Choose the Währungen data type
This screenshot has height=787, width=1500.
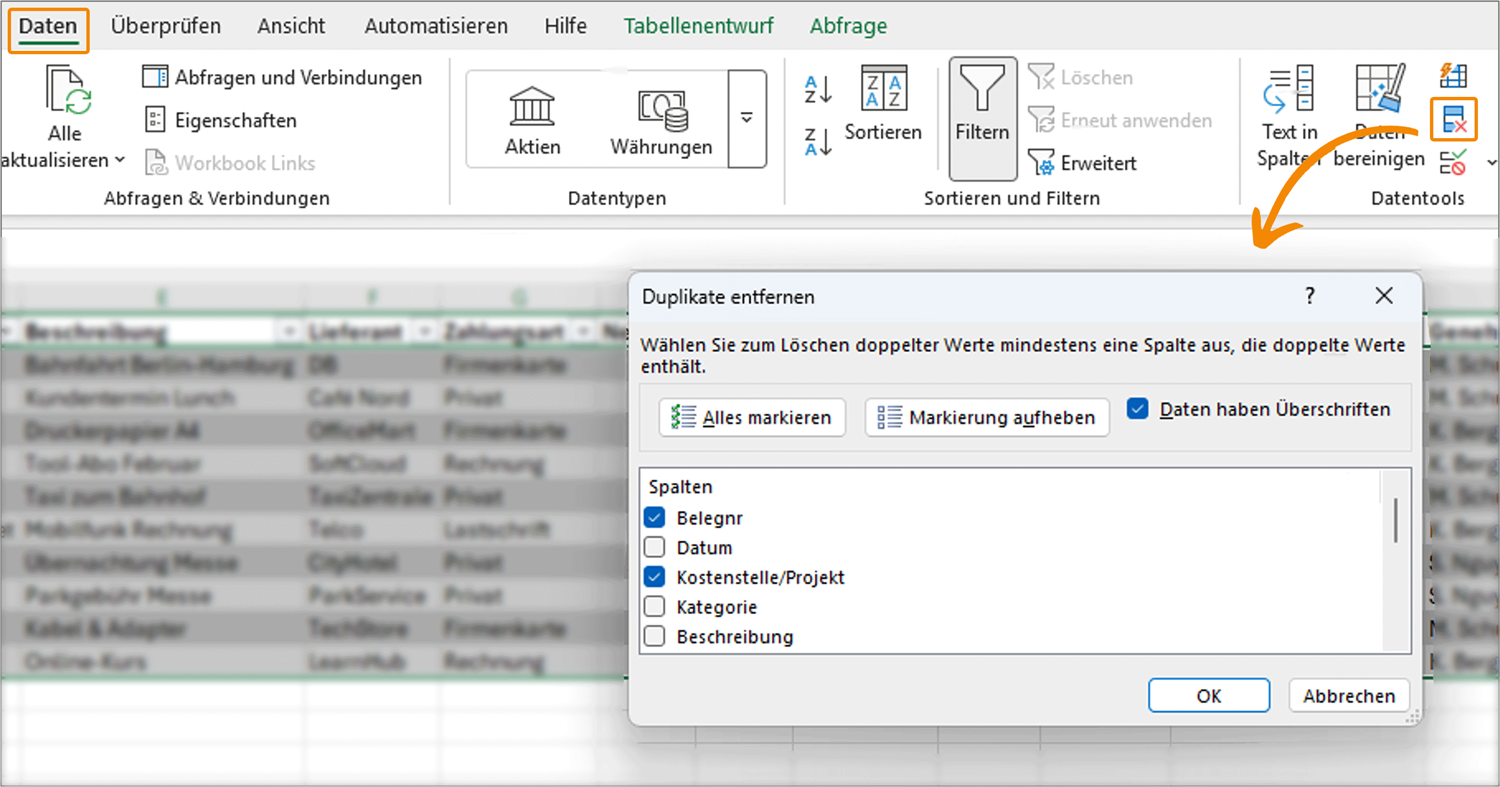click(661, 120)
